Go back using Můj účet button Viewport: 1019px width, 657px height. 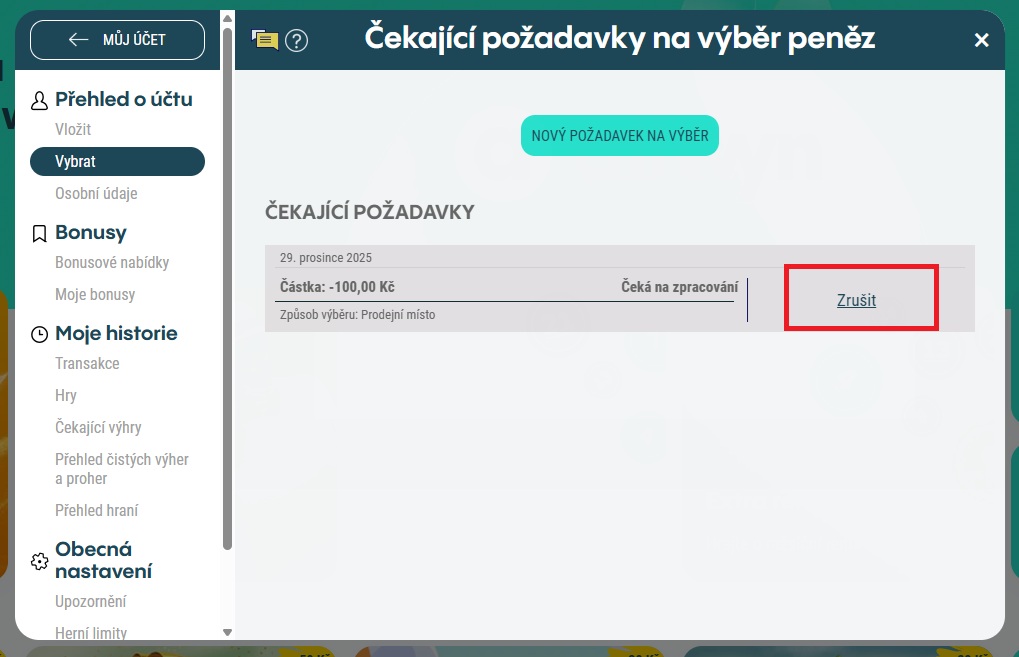117,40
